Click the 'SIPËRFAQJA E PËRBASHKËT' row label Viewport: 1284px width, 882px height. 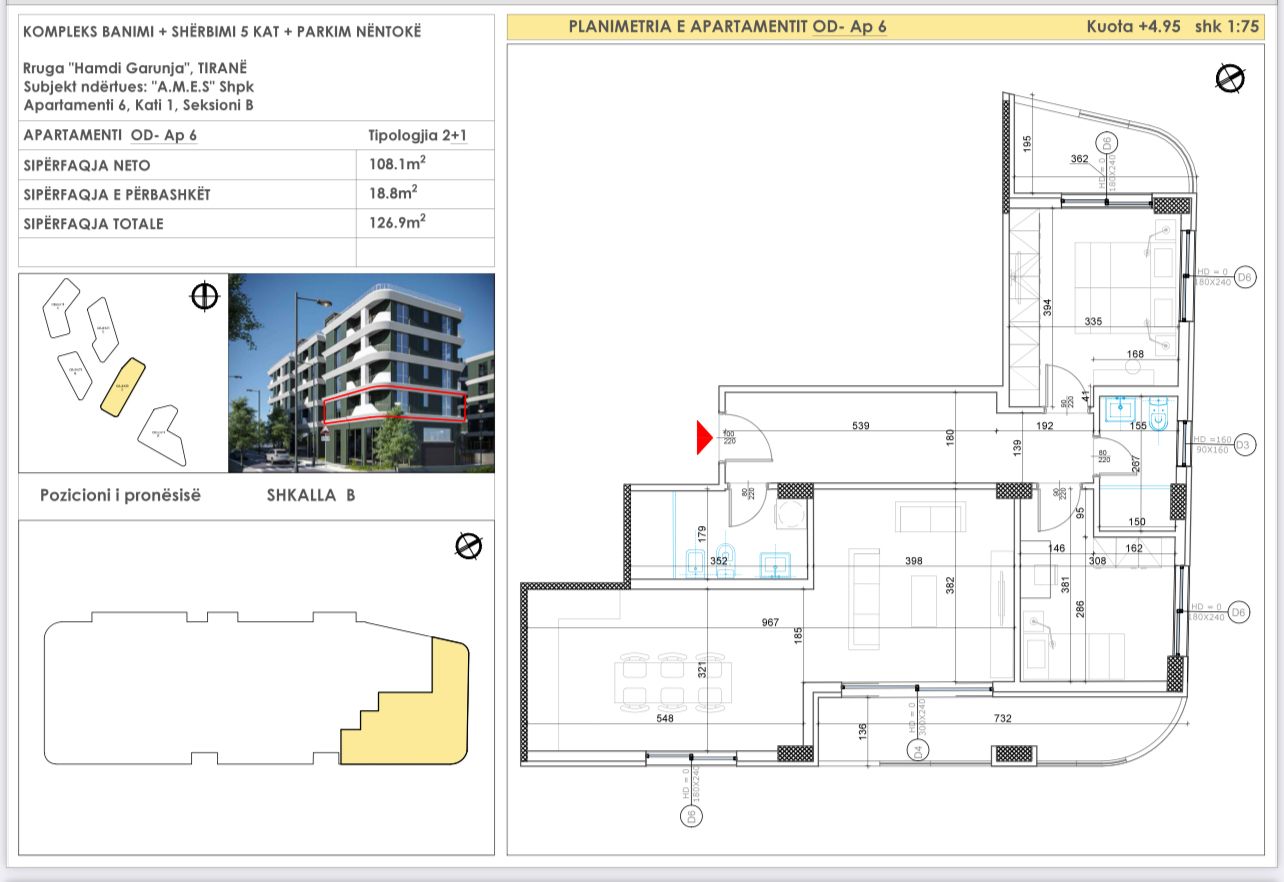click(x=116, y=194)
